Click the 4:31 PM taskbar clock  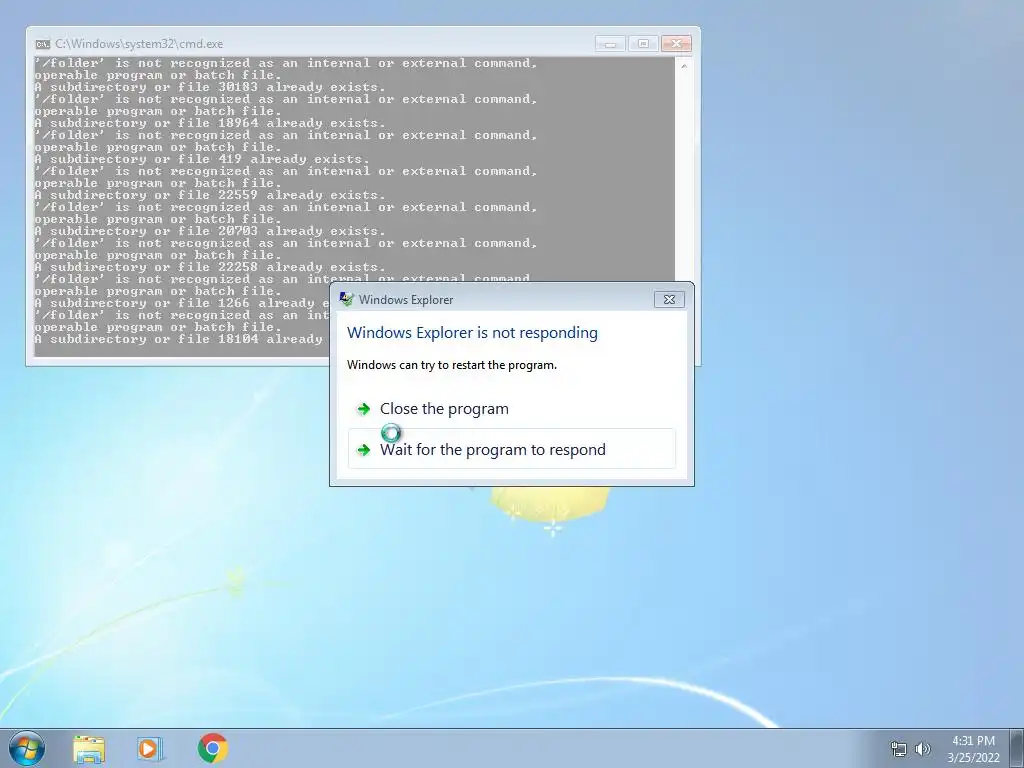[973, 749]
